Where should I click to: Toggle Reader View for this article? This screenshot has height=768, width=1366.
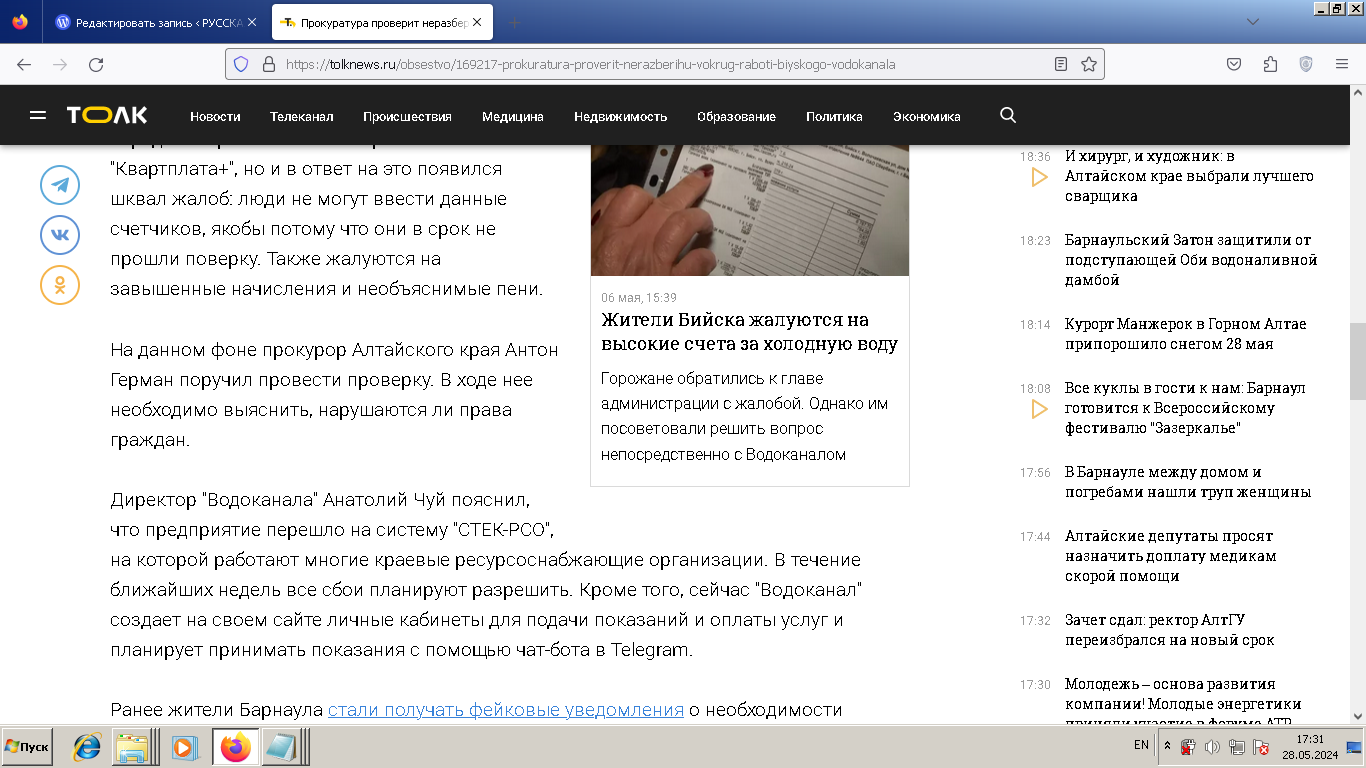click(1059, 63)
